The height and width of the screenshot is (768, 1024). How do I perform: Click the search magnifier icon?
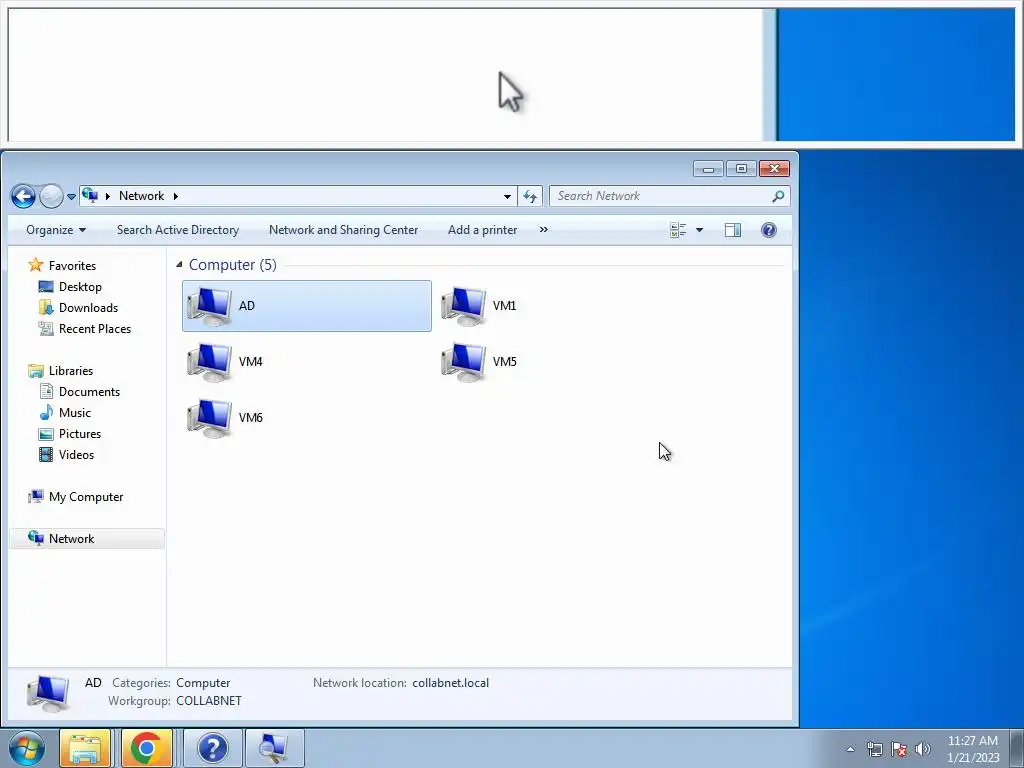pyautogui.click(x=778, y=196)
